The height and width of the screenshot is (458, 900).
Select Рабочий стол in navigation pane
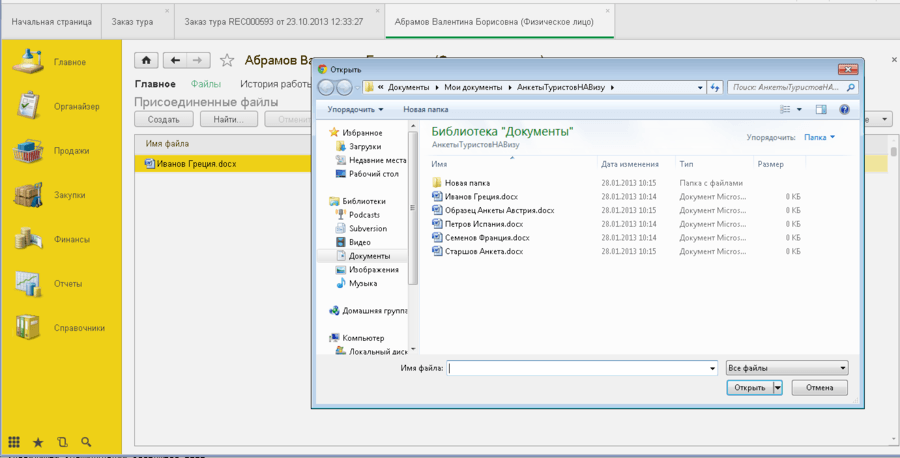pos(366,174)
